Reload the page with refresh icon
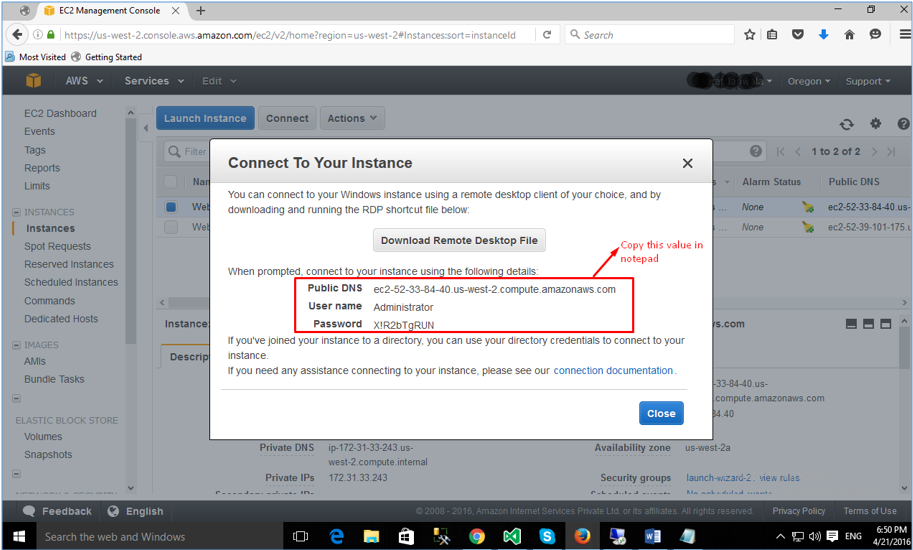Viewport: 913px width, 550px height. click(x=547, y=35)
